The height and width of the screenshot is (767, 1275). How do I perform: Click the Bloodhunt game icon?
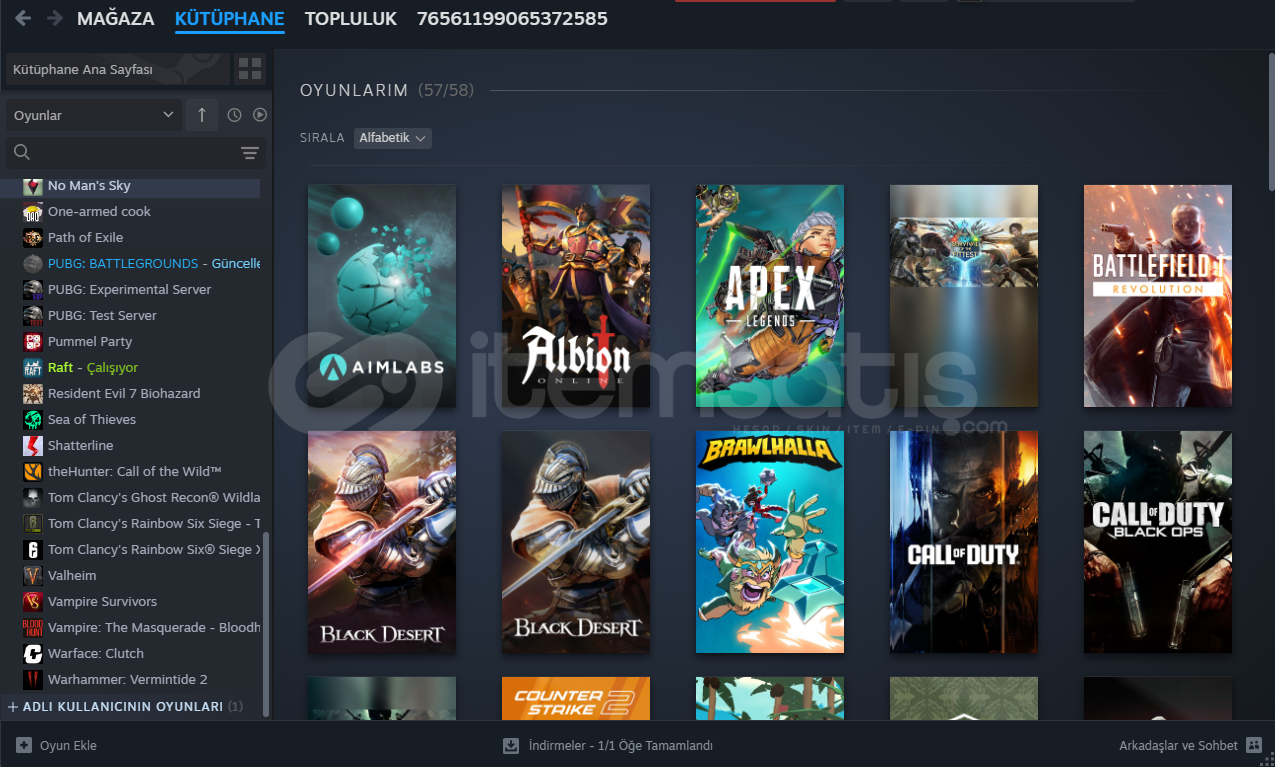pyautogui.click(x=33, y=628)
